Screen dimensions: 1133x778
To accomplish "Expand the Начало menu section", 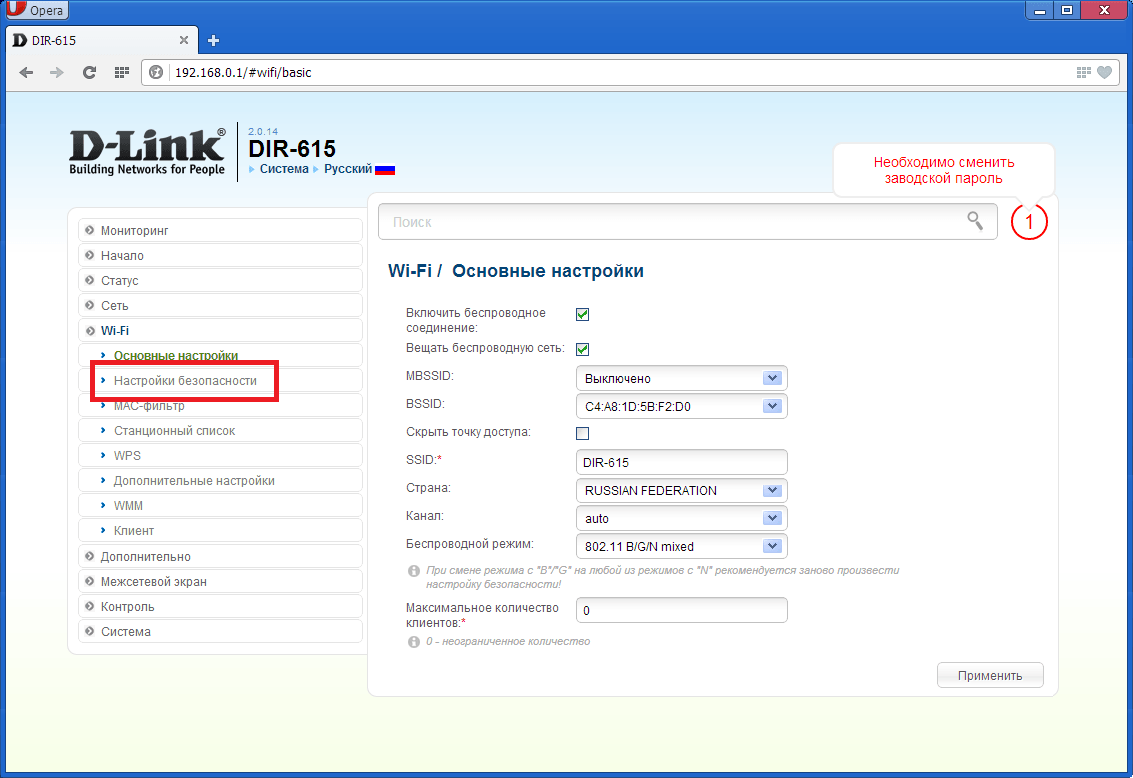I will coord(220,256).
